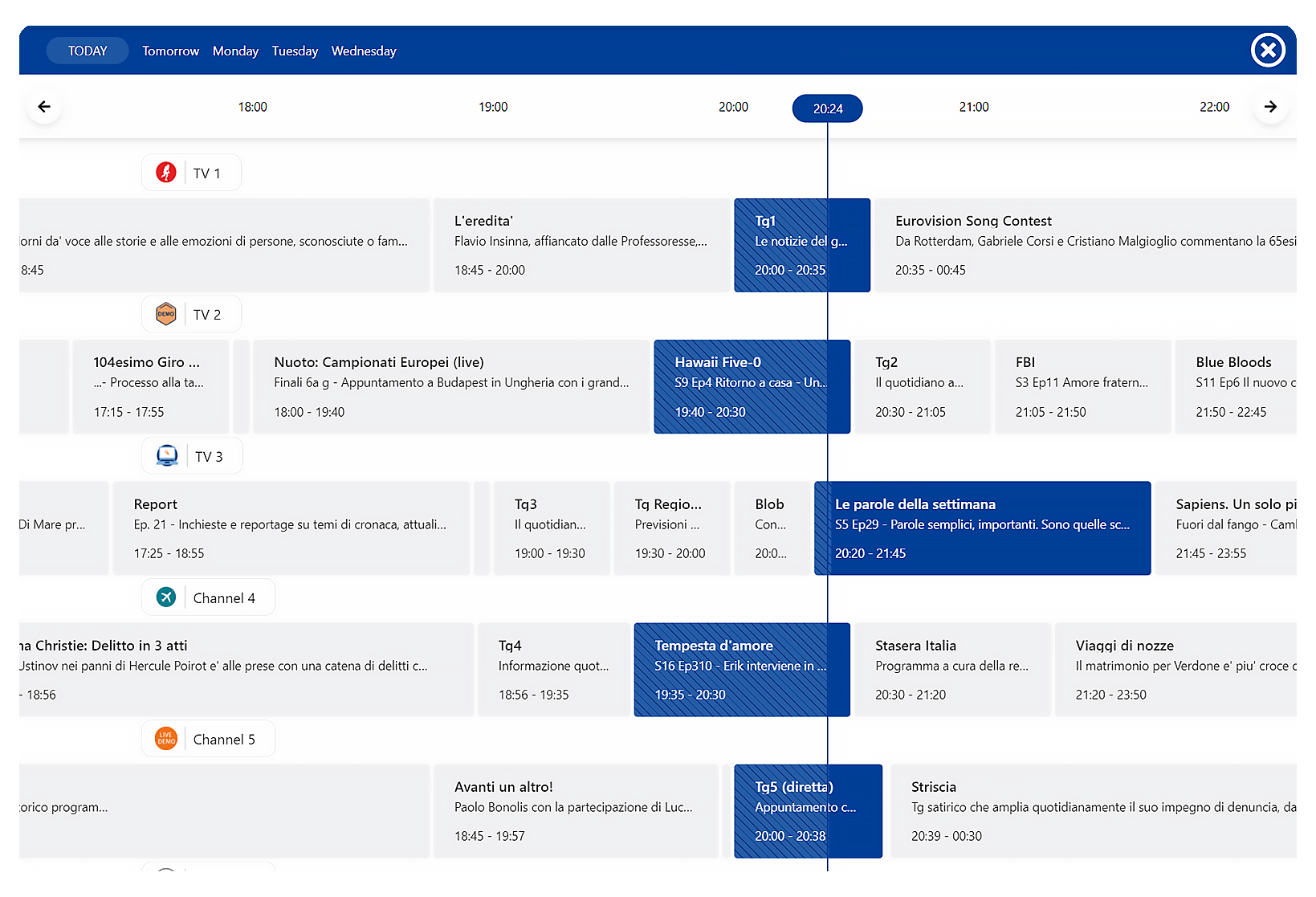Viewport: 1316px width, 897px height.
Task: Select Tempesta d'amore program block
Action: tap(742, 670)
